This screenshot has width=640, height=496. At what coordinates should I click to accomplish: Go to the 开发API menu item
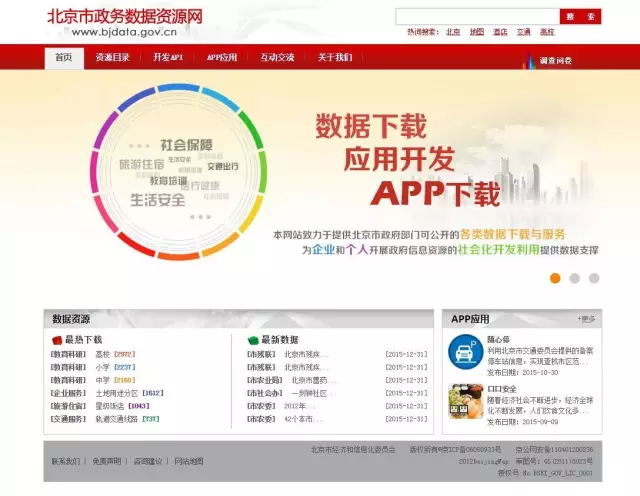click(x=168, y=58)
